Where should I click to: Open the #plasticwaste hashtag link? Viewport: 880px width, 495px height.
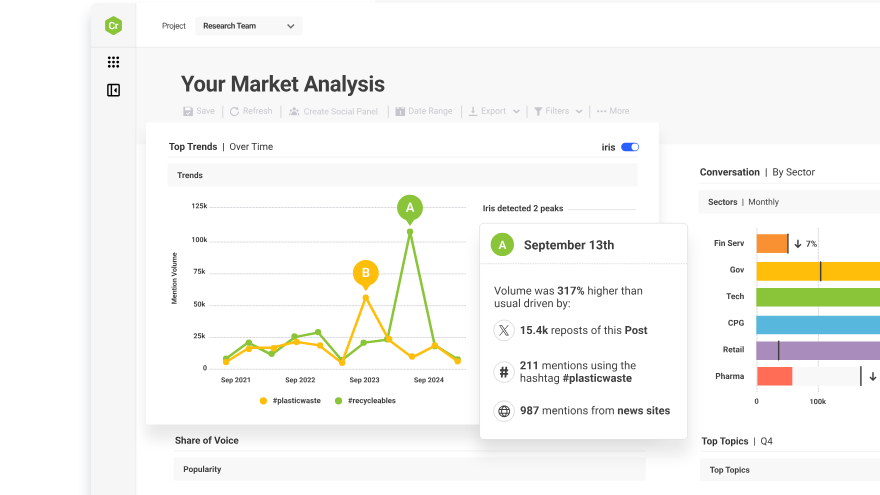pos(597,378)
